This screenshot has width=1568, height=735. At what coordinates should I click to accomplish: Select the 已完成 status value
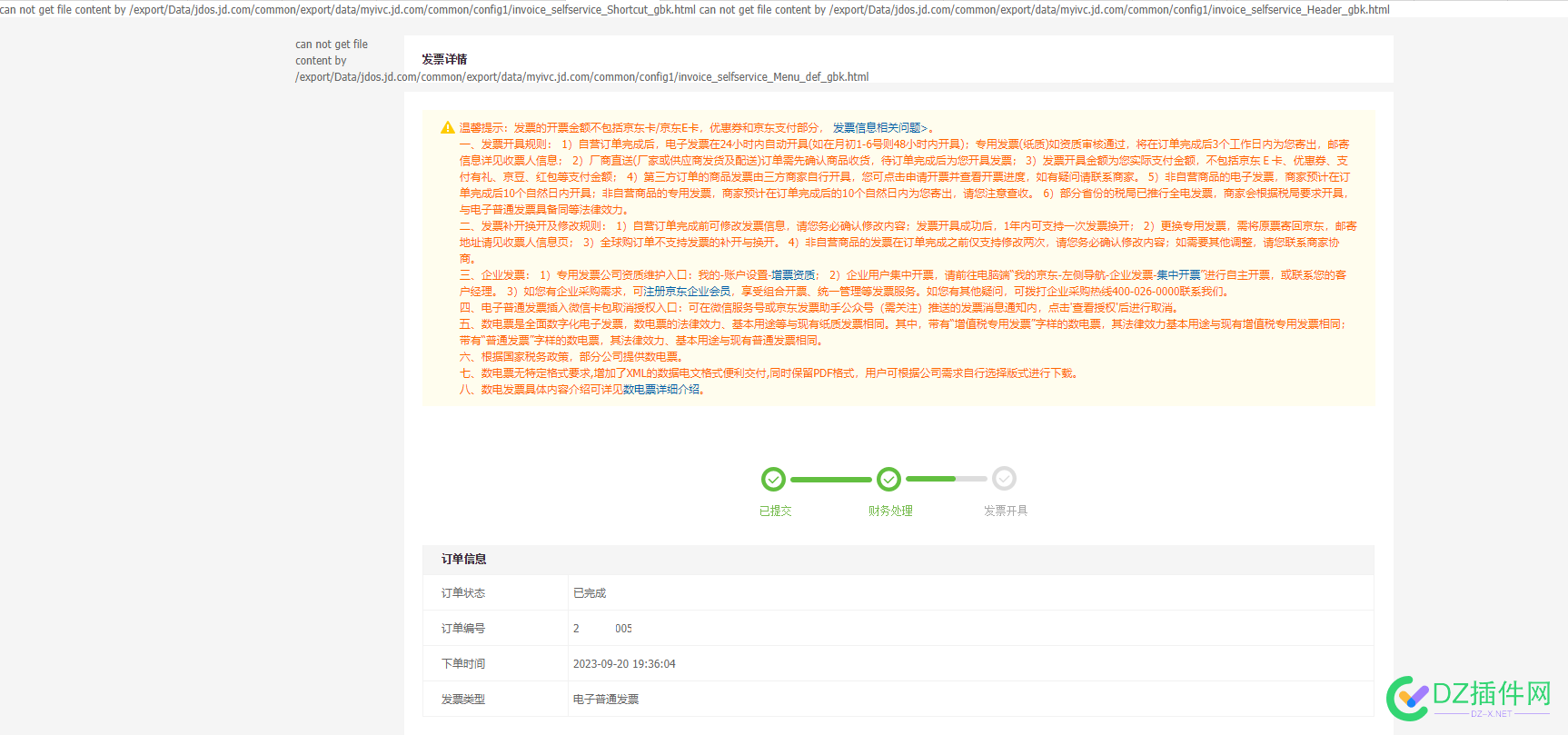pyautogui.click(x=590, y=593)
